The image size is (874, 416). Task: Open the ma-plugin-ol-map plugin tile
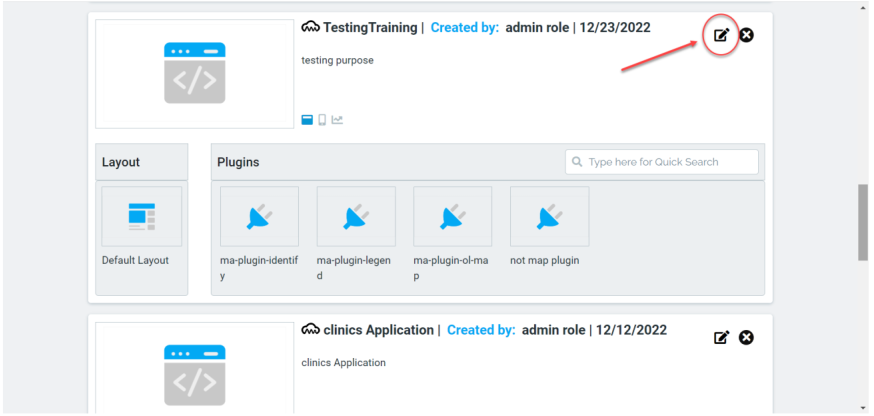point(453,216)
